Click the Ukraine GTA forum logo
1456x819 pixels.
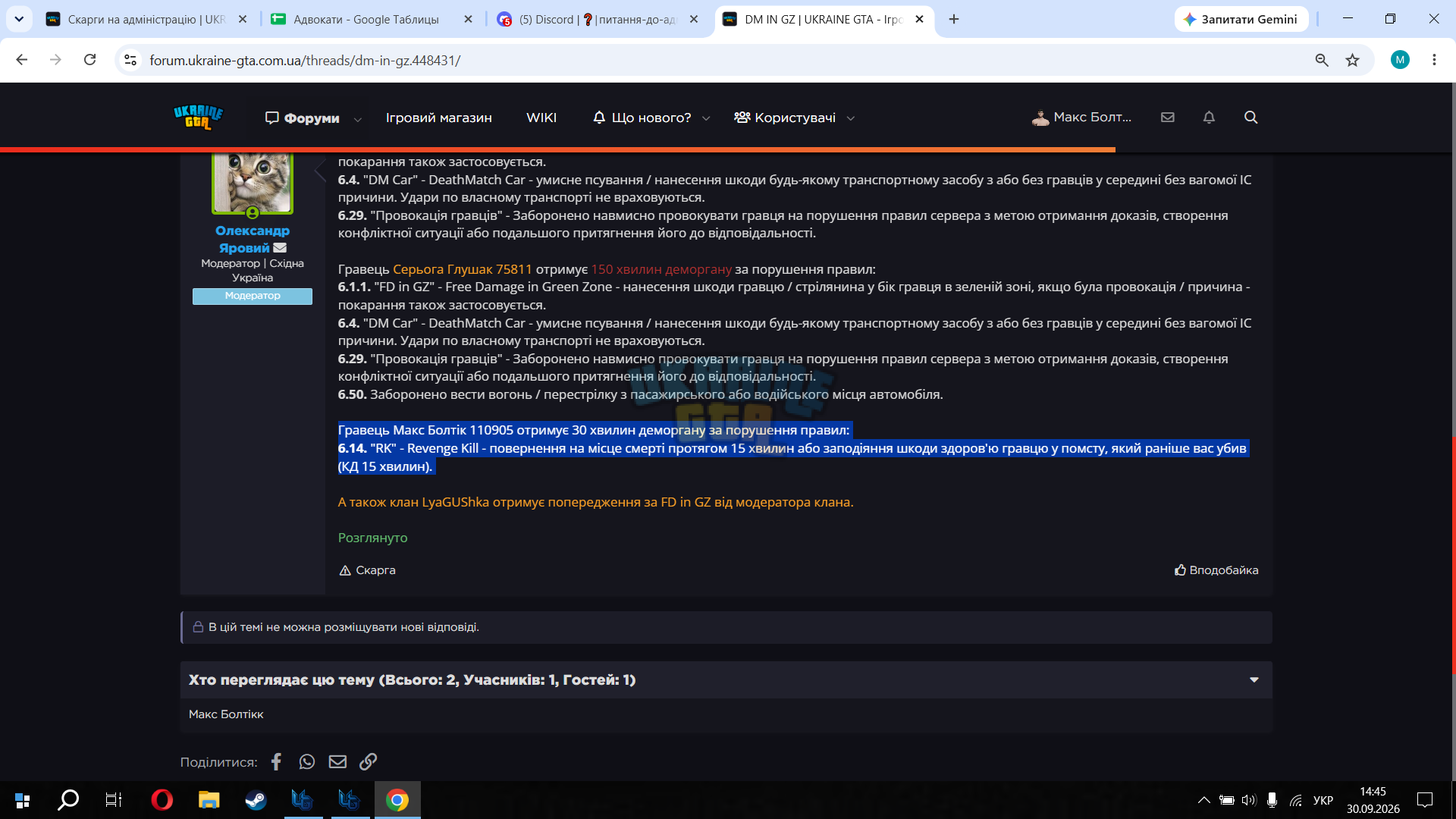(198, 118)
